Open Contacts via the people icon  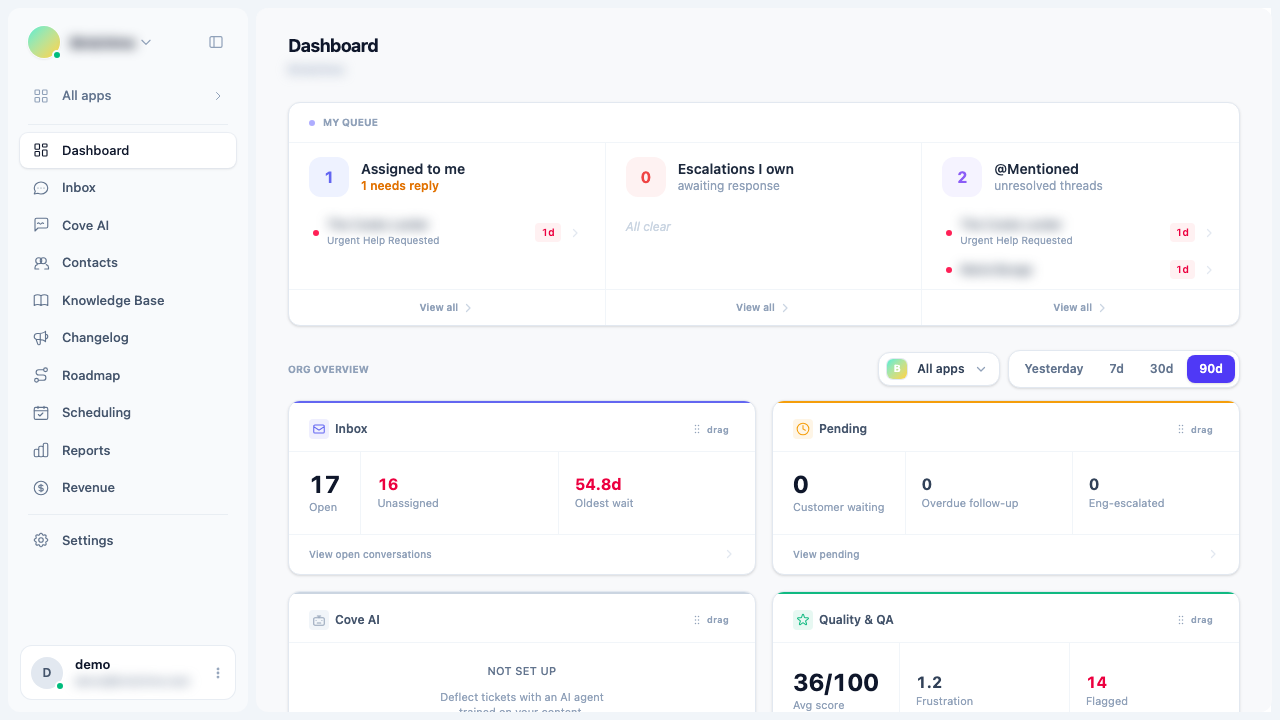tap(41, 263)
